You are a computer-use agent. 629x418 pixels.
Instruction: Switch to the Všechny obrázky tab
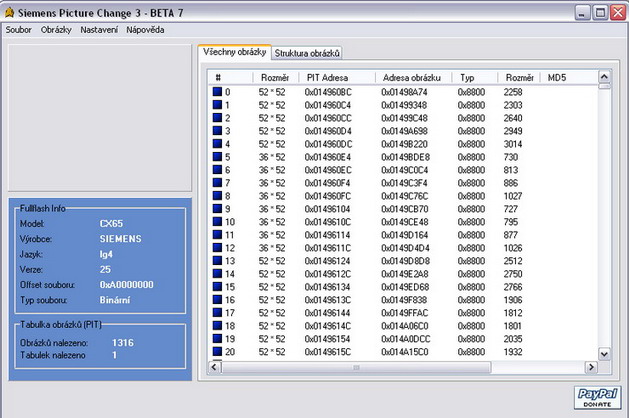tap(235, 52)
